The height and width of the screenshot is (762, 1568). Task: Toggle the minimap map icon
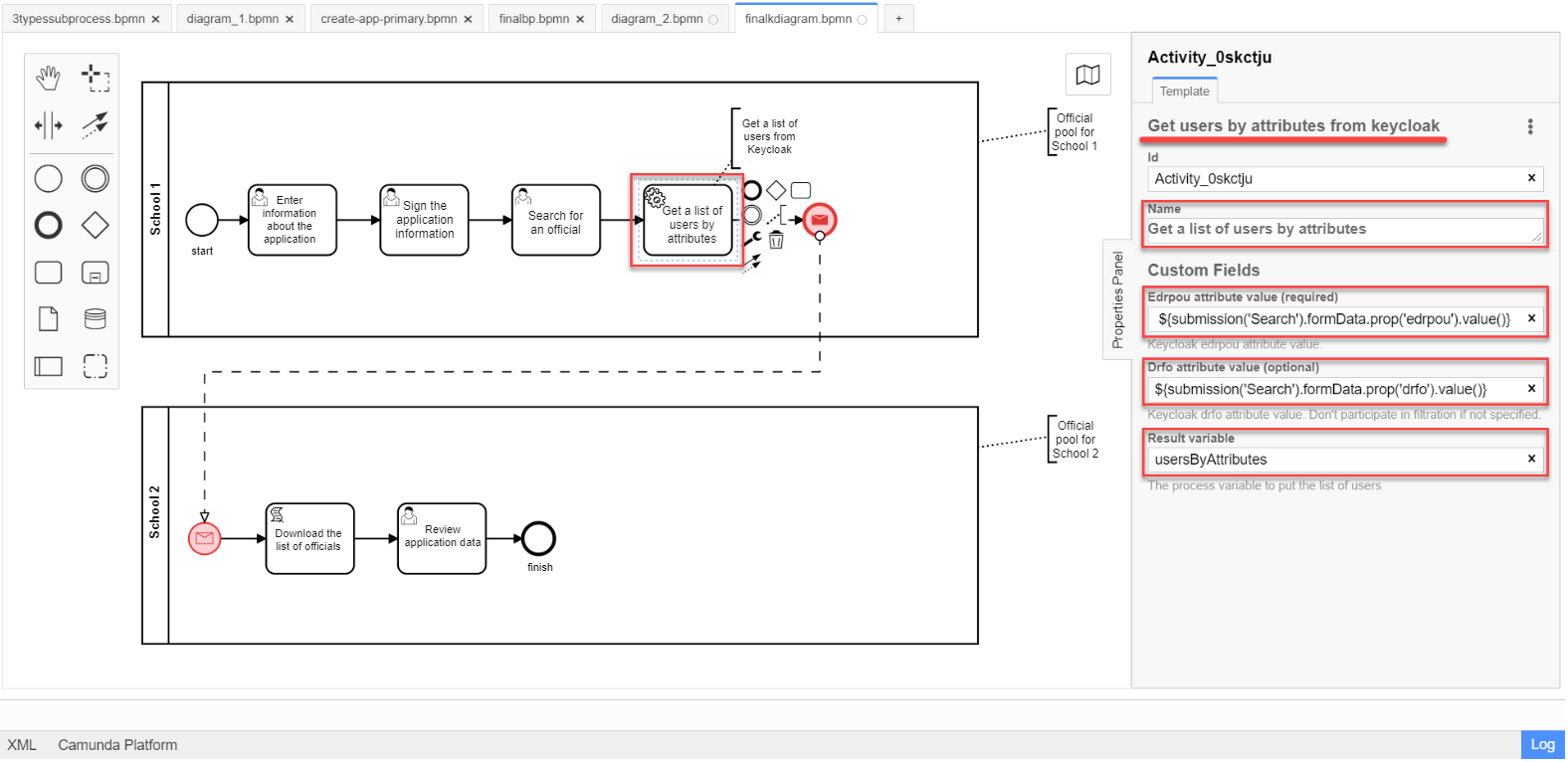point(1087,75)
